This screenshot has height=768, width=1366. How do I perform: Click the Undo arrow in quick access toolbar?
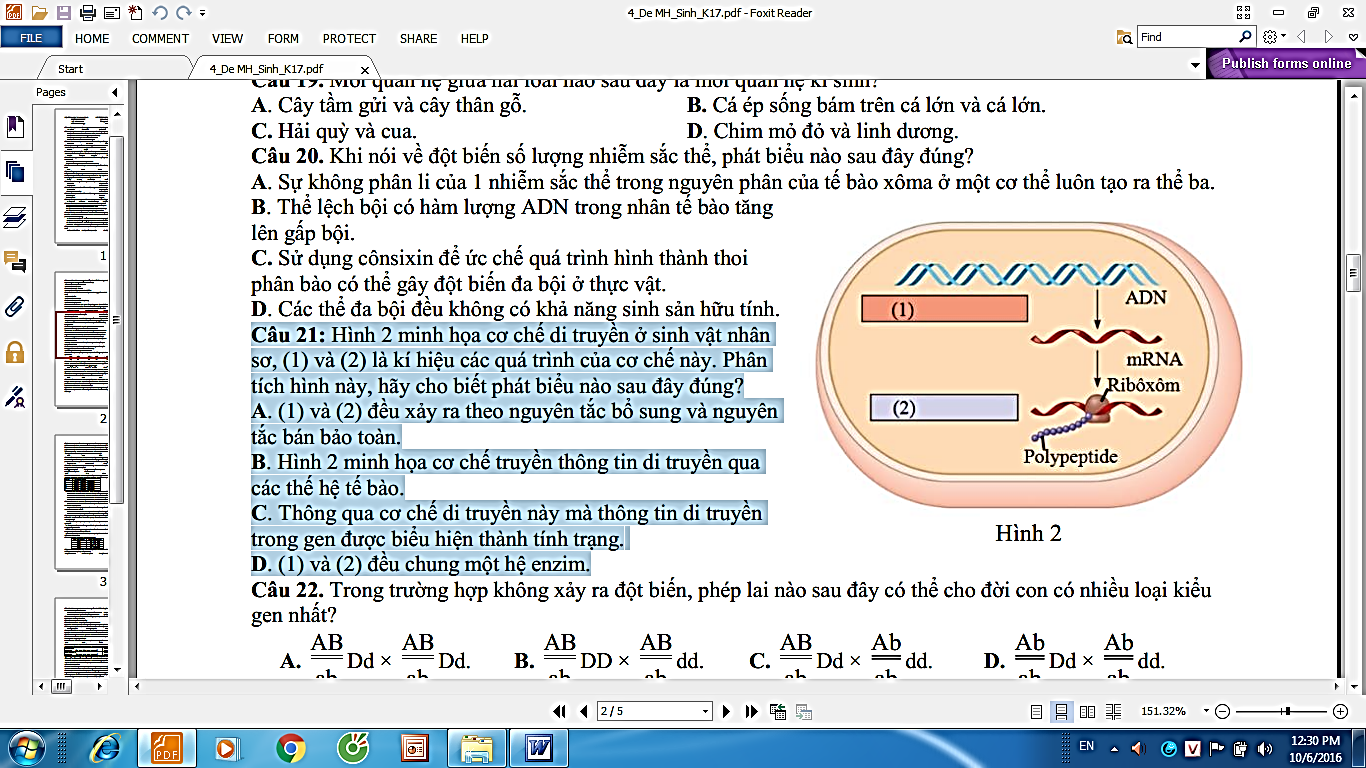tap(159, 13)
